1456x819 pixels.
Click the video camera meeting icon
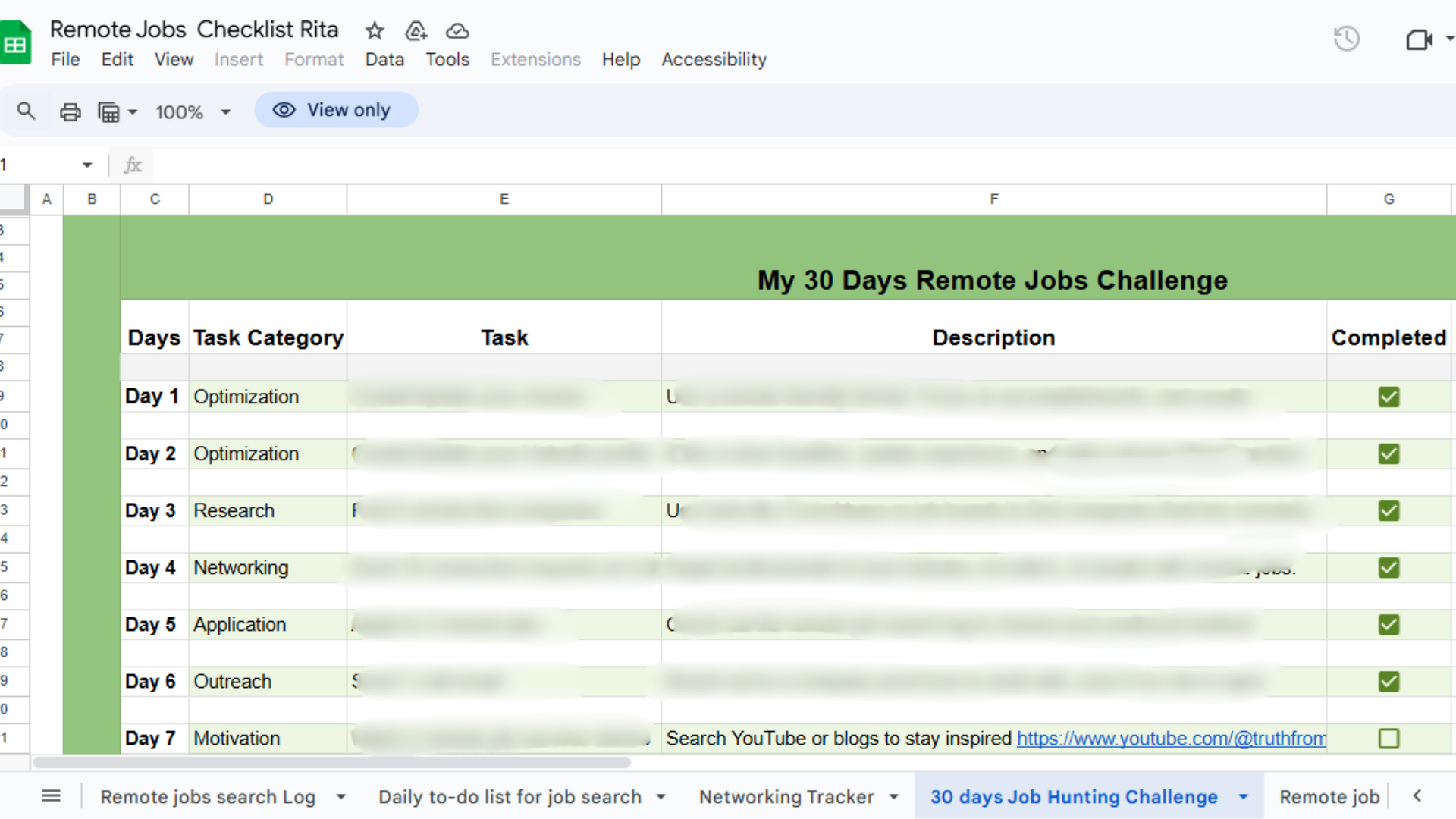point(1418,39)
